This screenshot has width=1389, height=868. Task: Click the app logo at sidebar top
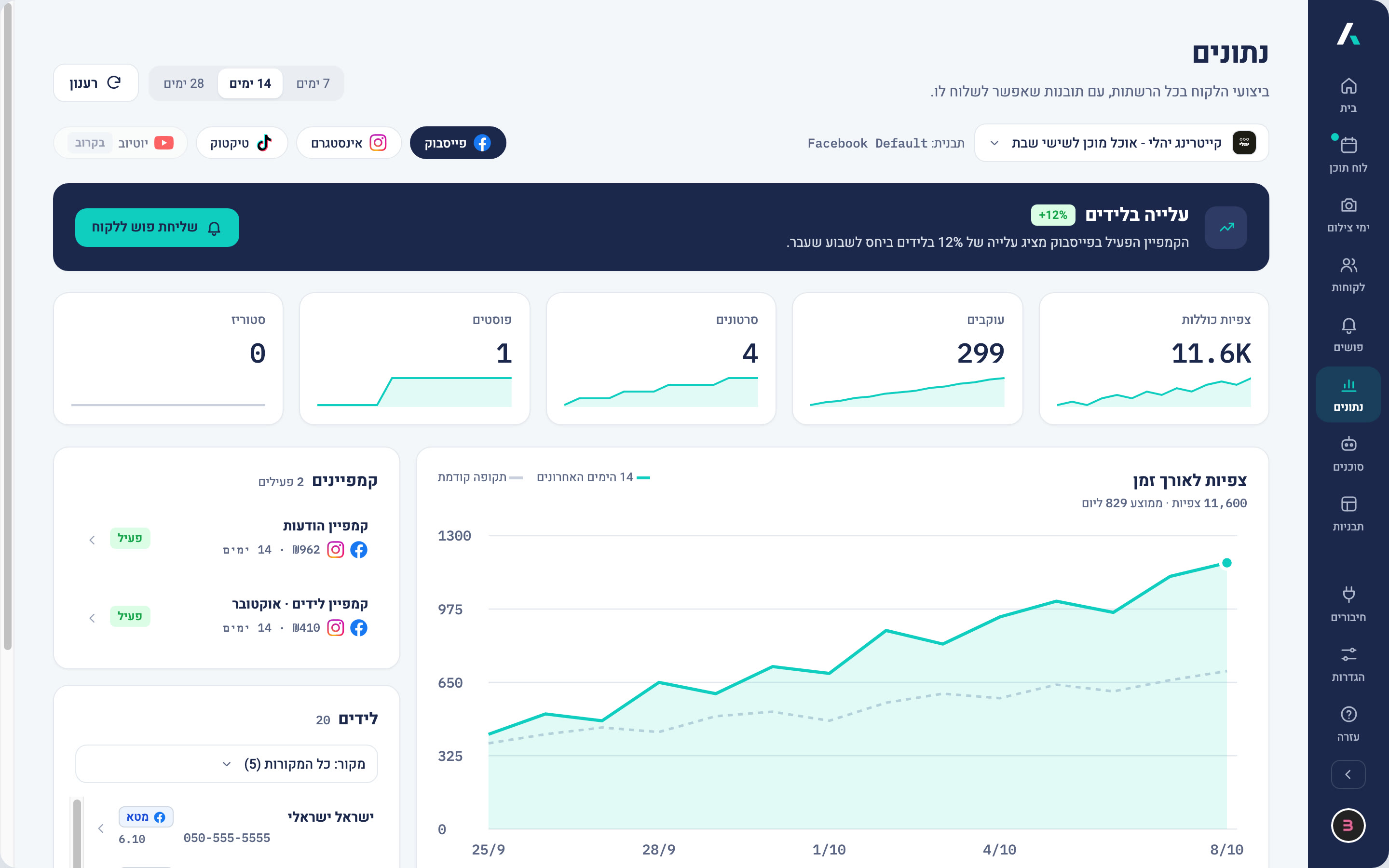tap(1348, 34)
